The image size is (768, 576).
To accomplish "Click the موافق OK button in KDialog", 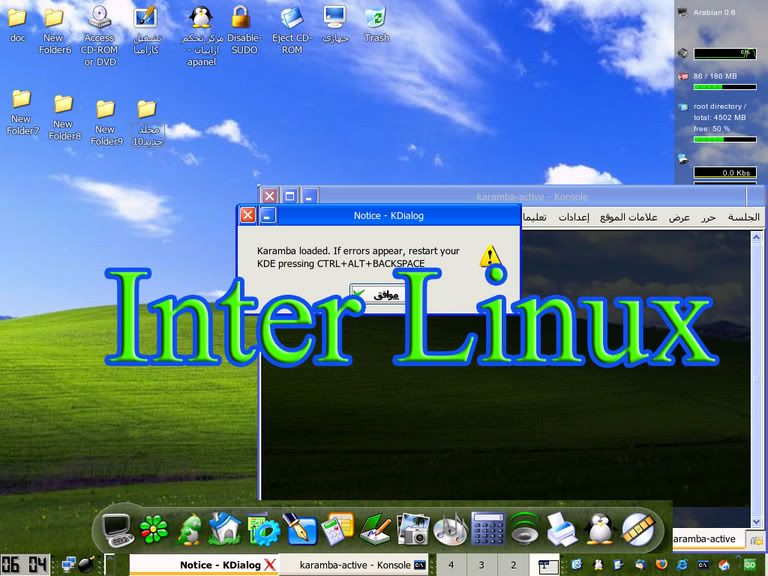I will coord(377,294).
